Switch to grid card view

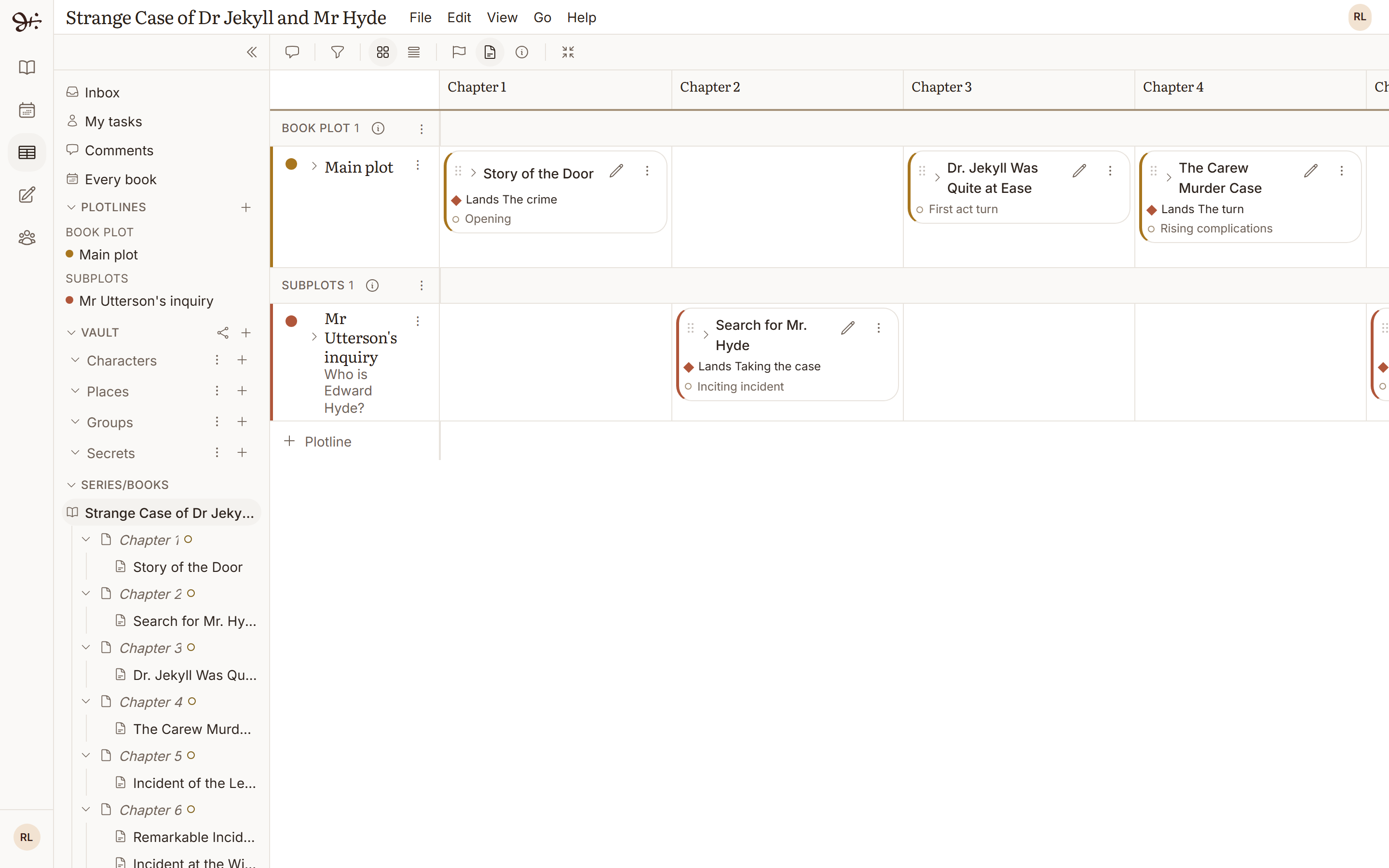click(383, 52)
